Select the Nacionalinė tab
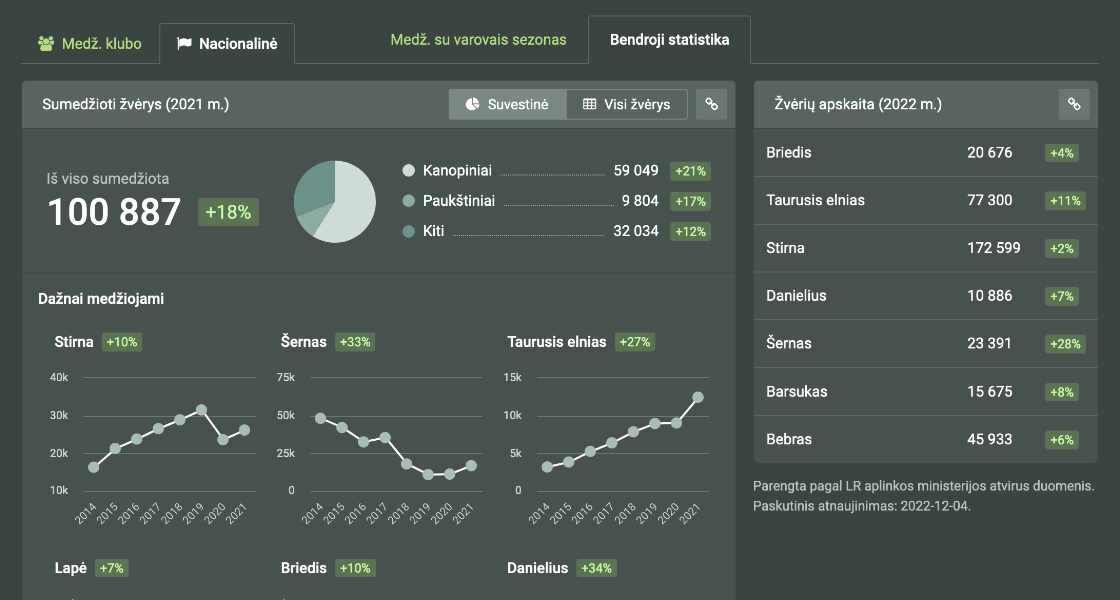The image size is (1120, 600). click(x=227, y=44)
